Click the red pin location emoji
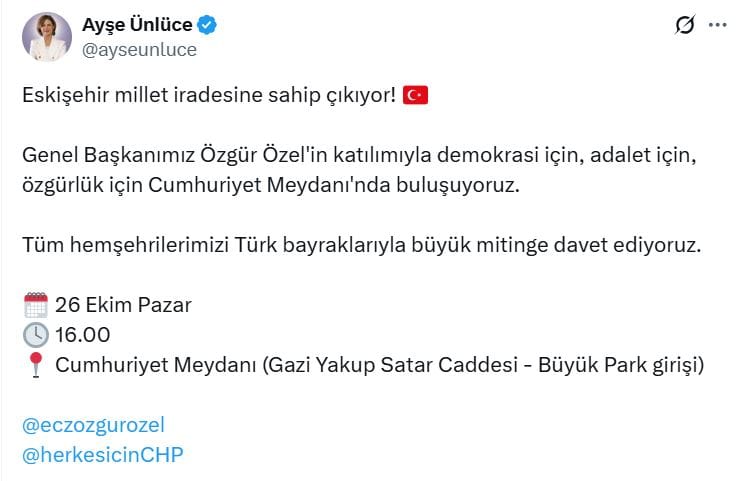This screenshot has height=481, width=747. [x=36, y=365]
